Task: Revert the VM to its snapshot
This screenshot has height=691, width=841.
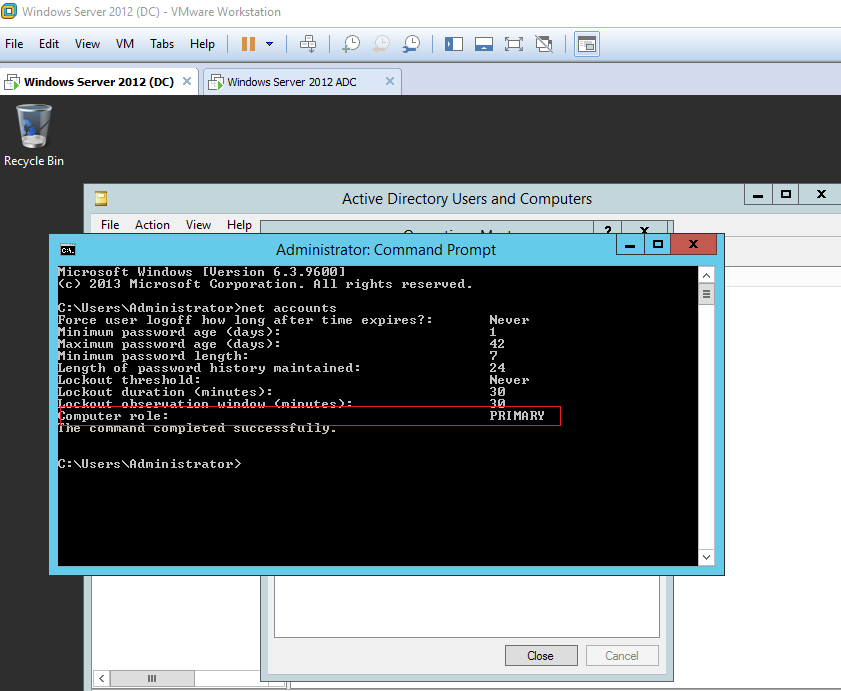Action: (381, 43)
